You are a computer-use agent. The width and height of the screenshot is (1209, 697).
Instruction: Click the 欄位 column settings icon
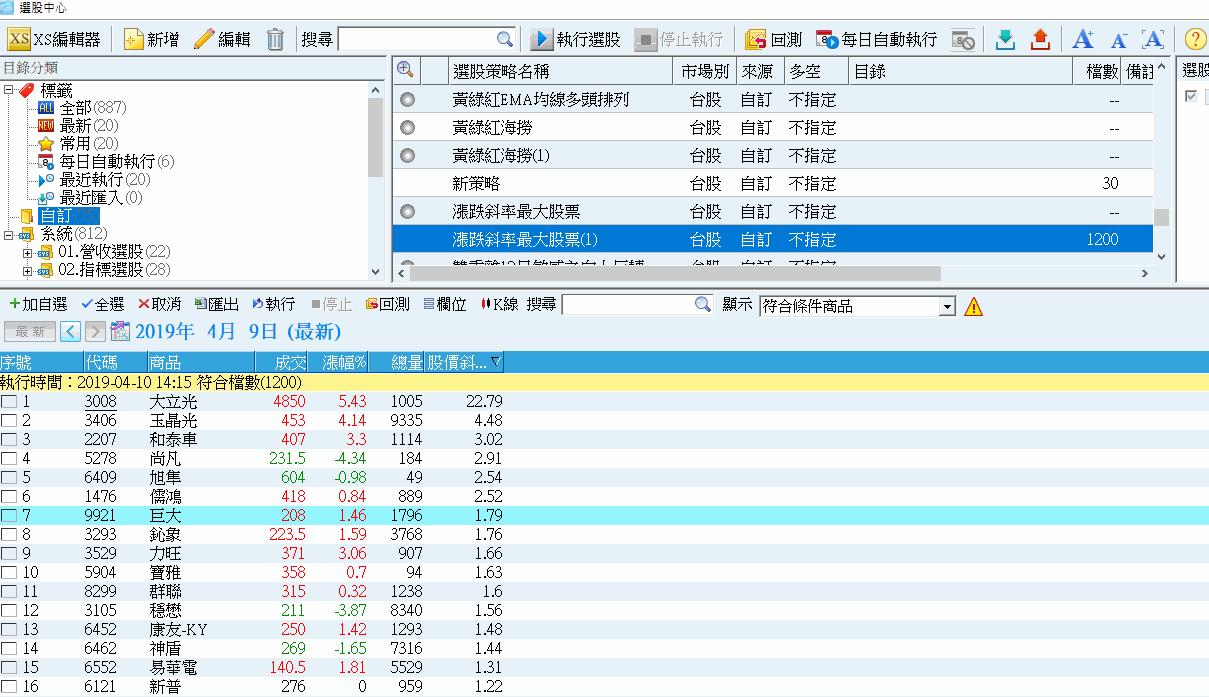pos(444,304)
